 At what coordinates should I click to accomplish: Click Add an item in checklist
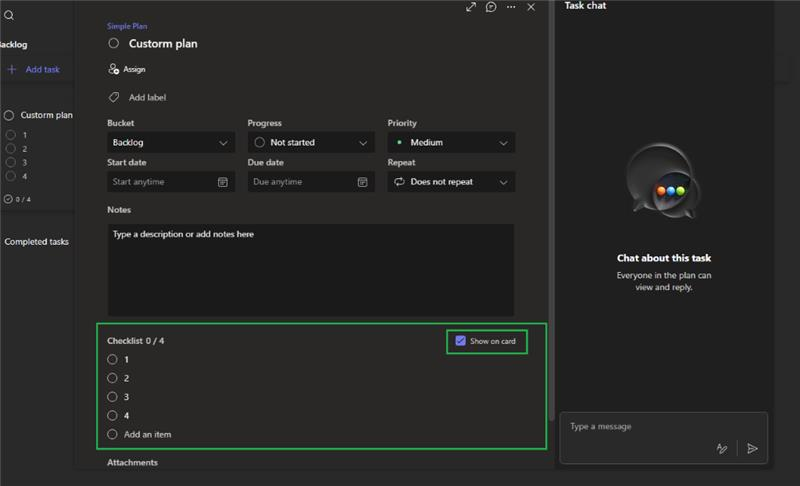(x=147, y=434)
